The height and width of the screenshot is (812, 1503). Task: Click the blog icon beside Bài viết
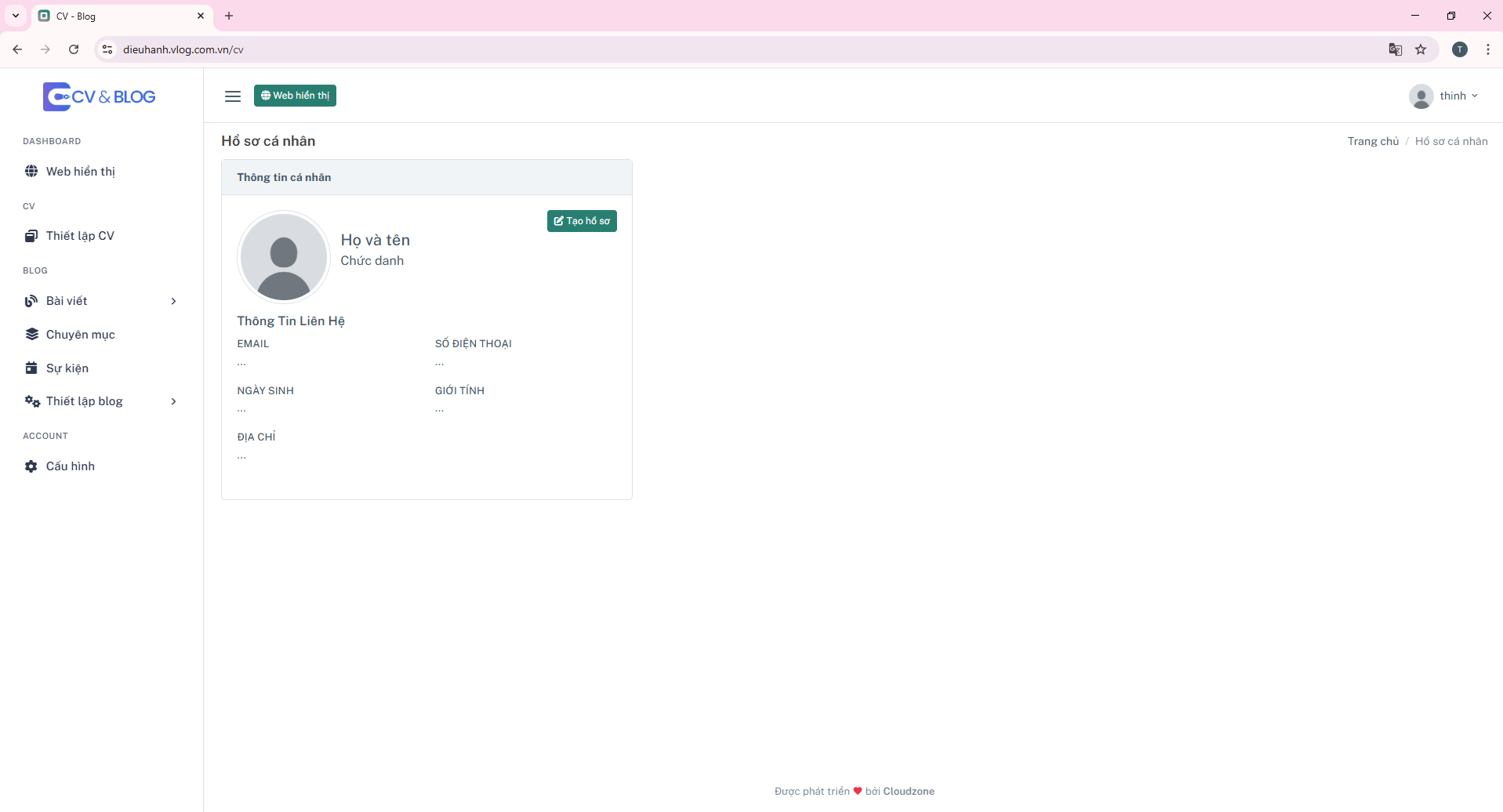coord(31,301)
